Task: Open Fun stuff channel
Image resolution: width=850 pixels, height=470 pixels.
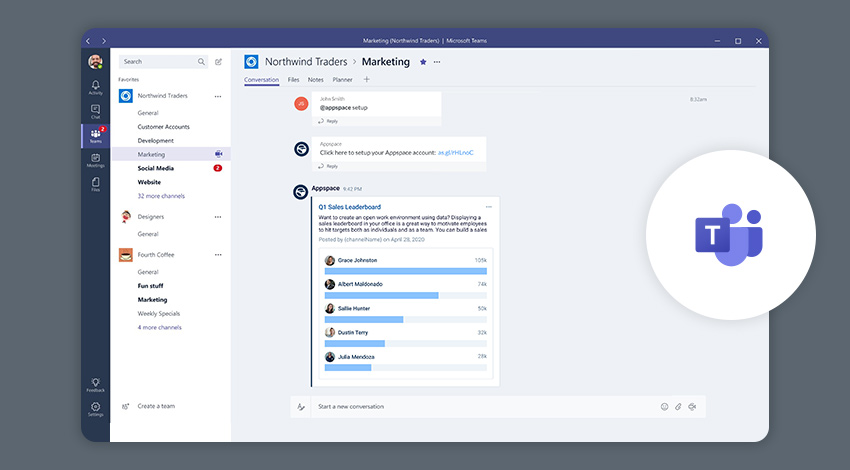Action: (150, 286)
